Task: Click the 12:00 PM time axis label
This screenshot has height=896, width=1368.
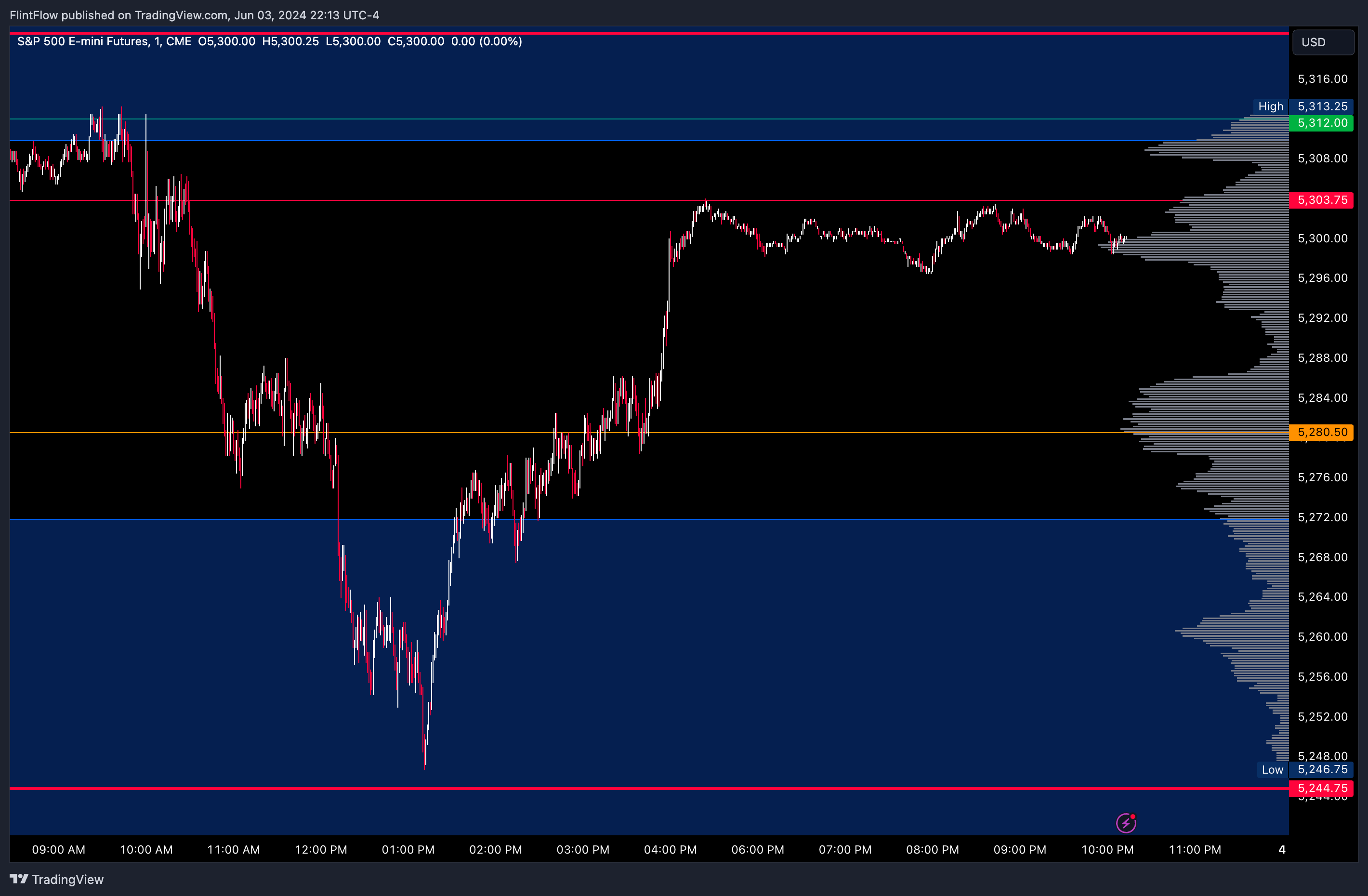Action: [321, 849]
